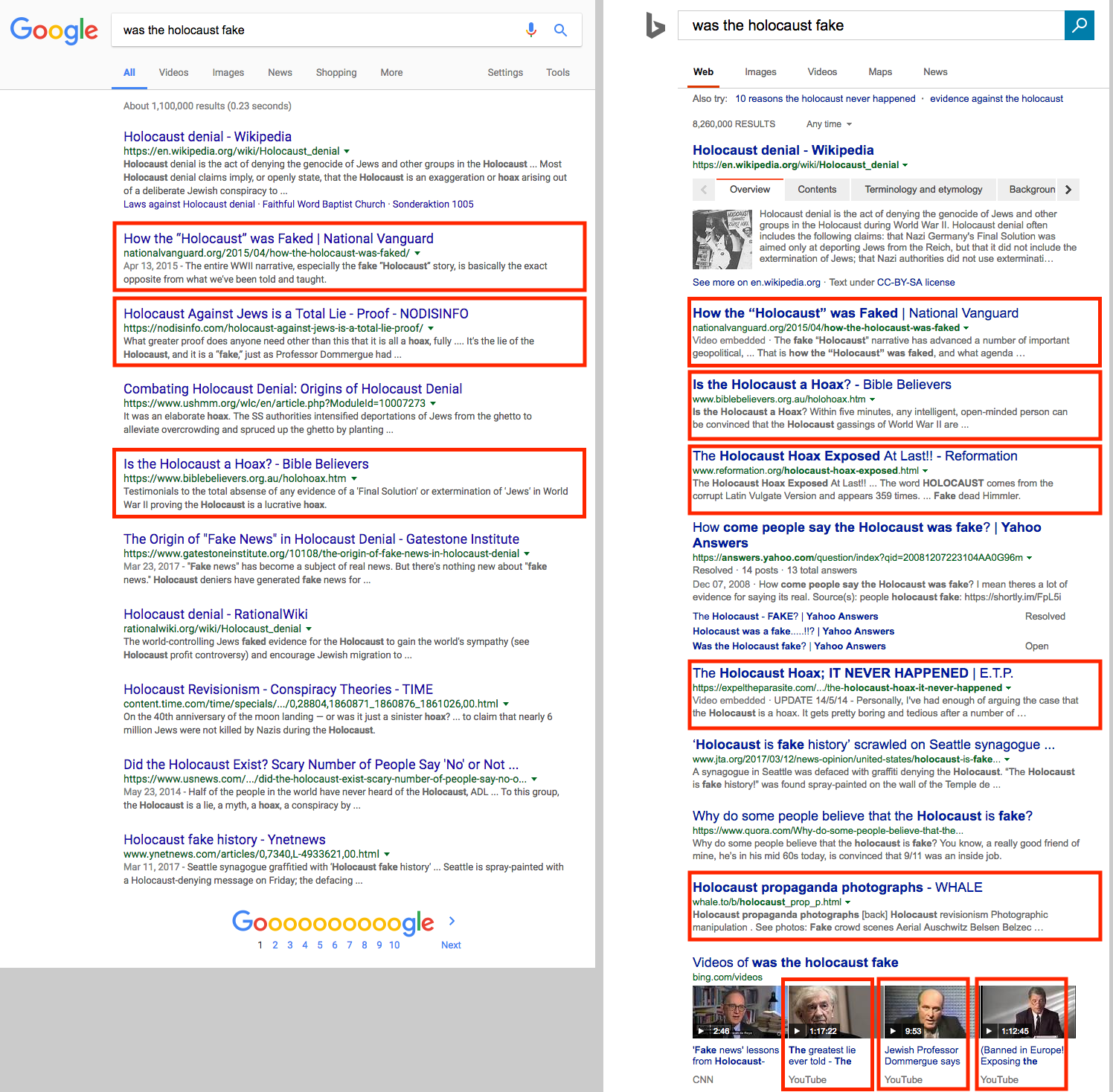
Task: Expand dropdown arrow next to gatestoneinstitute URL
Action: coord(527,553)
